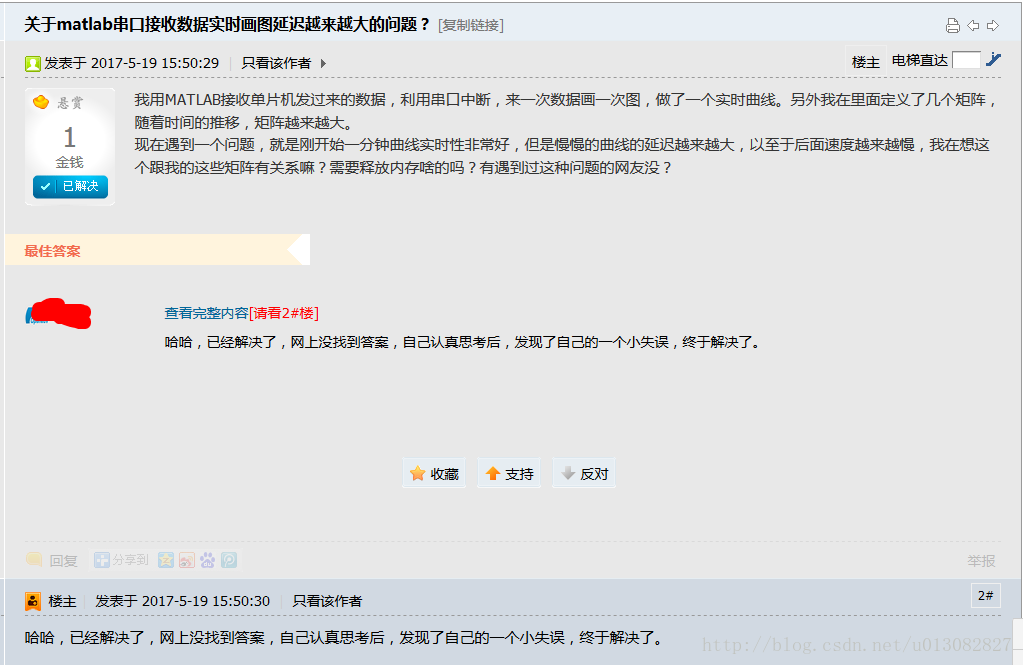The height and width of the screenshot is (665, 1023).
Task: Click the forward arrow navigation icon
Action: pyautogui.click(x=992, y=25)
